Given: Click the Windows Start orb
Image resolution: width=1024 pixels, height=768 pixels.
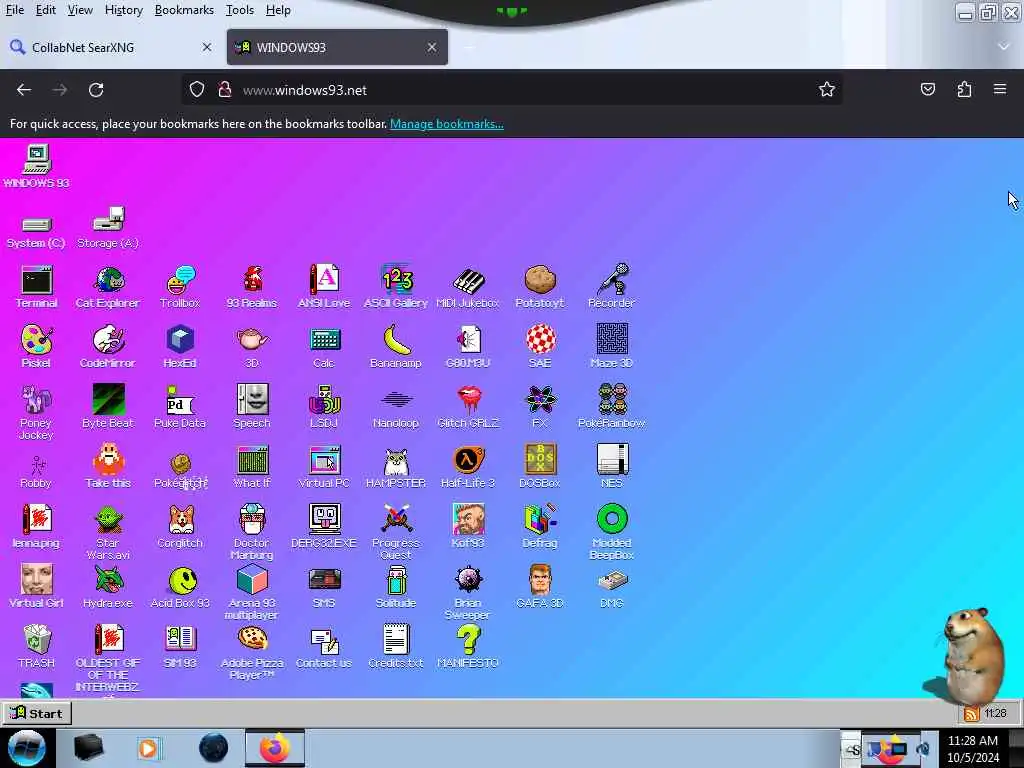Looking at the screenshot, I should [x=26, y=748].
